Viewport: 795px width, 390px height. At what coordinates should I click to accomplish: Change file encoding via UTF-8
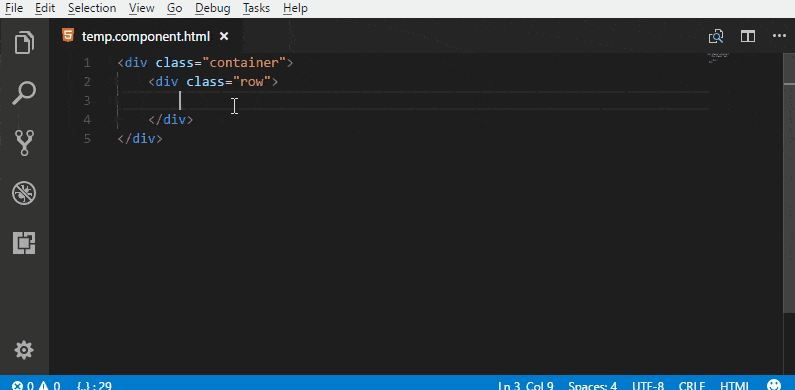tap(647, 385)
